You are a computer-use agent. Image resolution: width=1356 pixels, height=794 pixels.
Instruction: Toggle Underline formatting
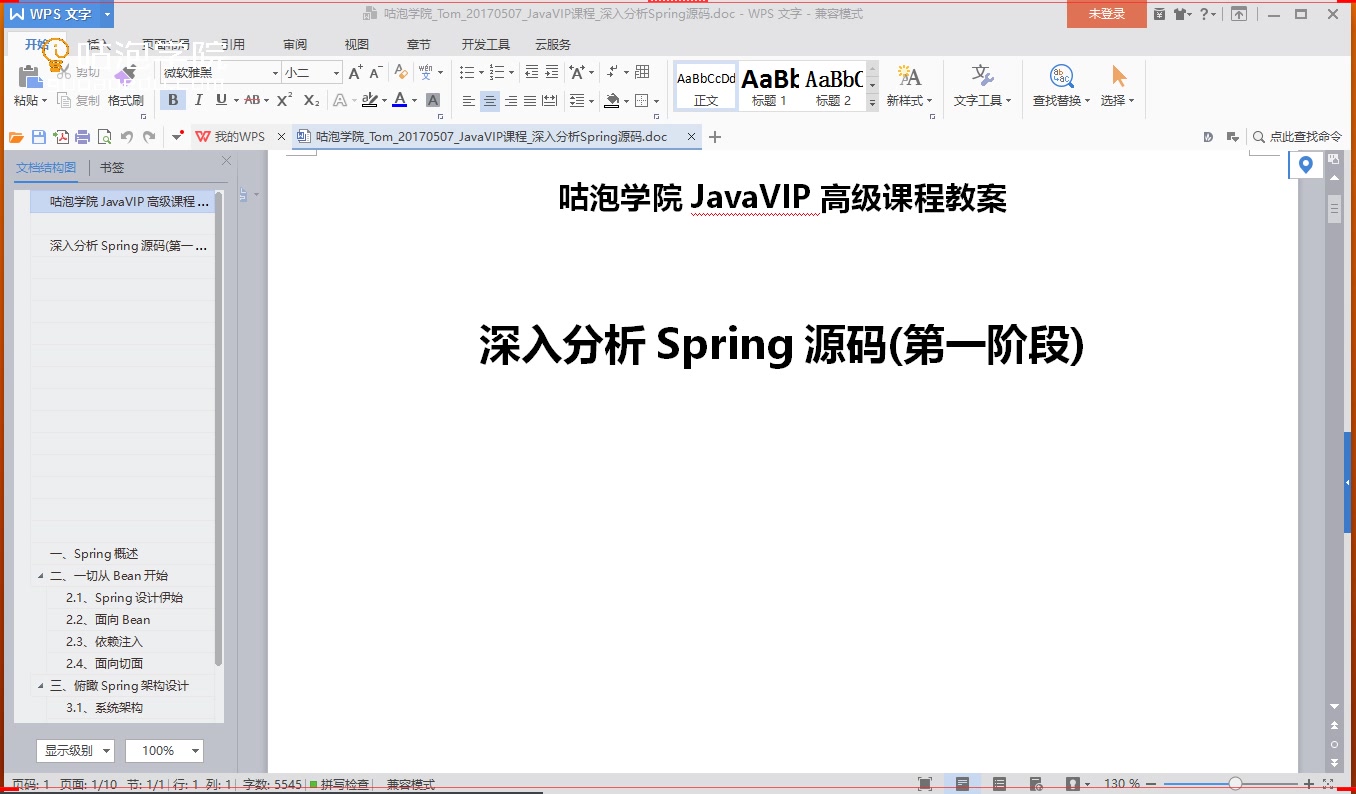[221, 100]
